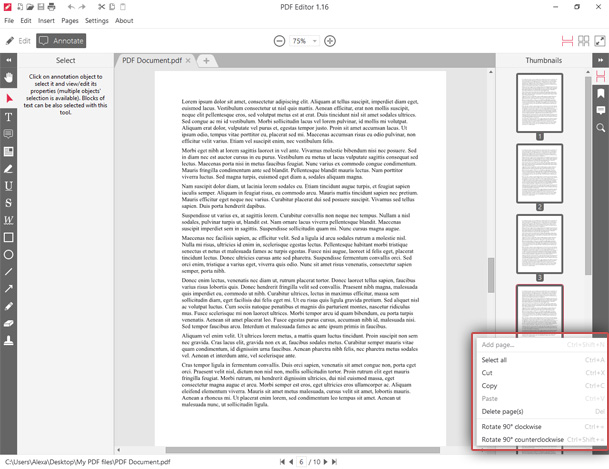Select the Line drawing tool
609x469 pixels.
coord(9,271)
